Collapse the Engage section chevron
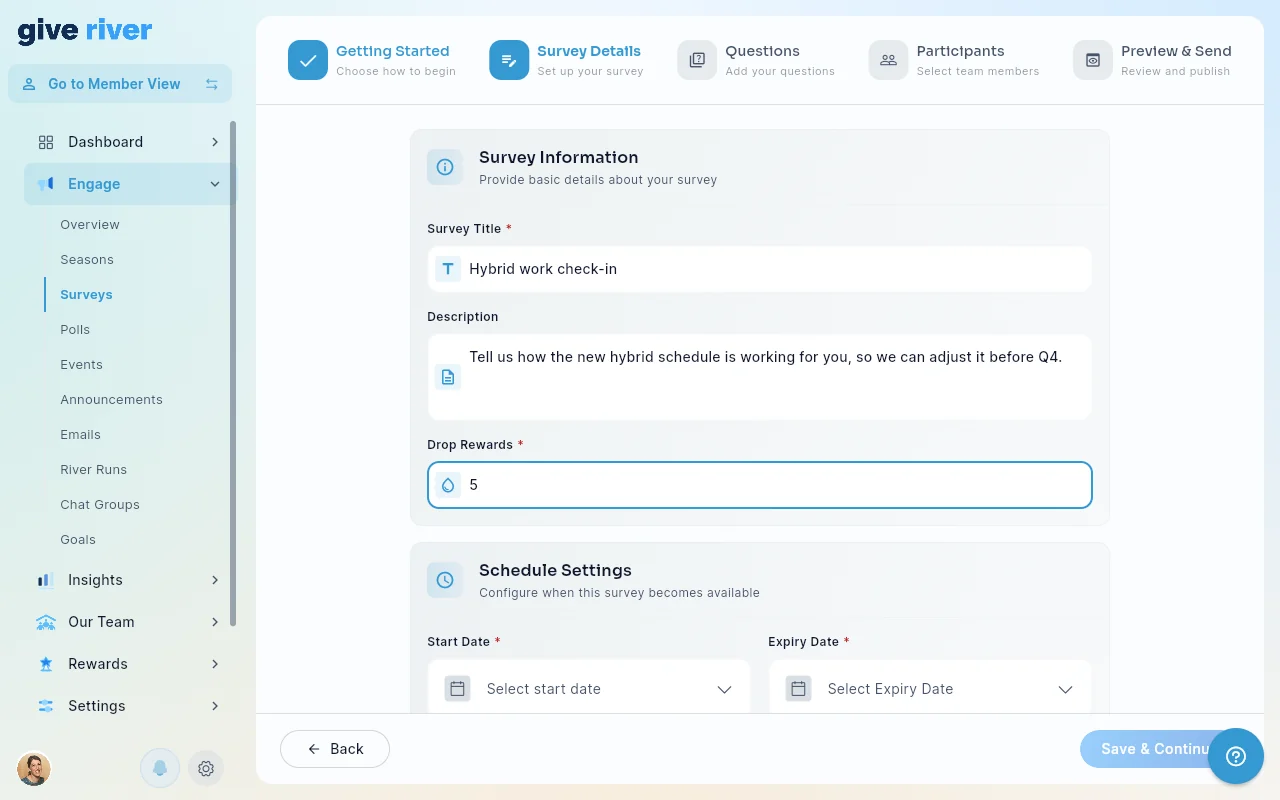The width and height of the screenshot is (1280, 800). point(215,184)
